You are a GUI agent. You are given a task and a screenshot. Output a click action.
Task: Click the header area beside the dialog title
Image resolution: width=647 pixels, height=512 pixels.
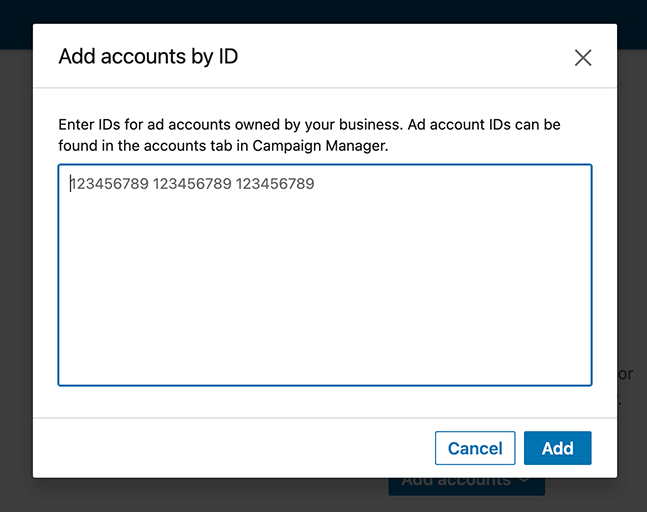[400, 56]
